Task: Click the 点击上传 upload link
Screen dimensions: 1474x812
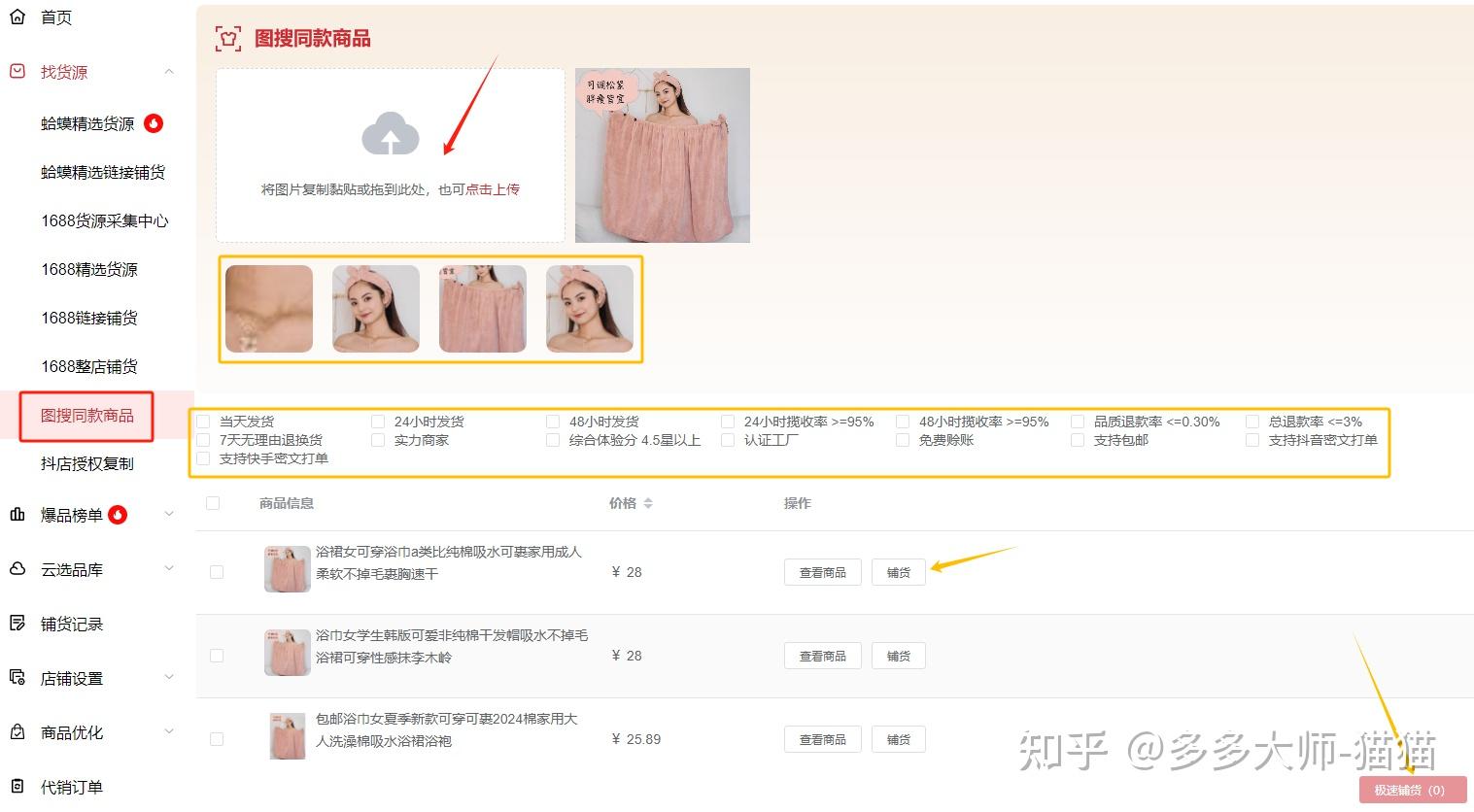Action: [x=493, y=189]
